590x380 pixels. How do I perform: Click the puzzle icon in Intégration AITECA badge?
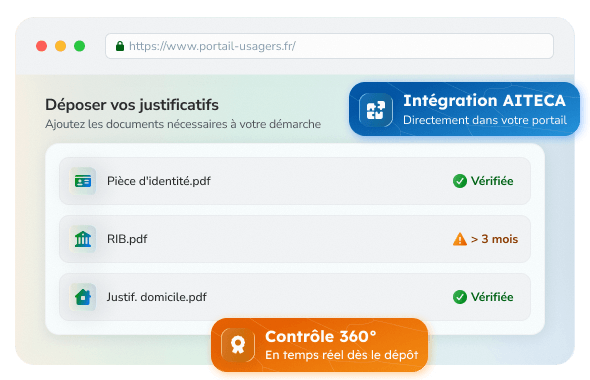[x=376, y=110]
